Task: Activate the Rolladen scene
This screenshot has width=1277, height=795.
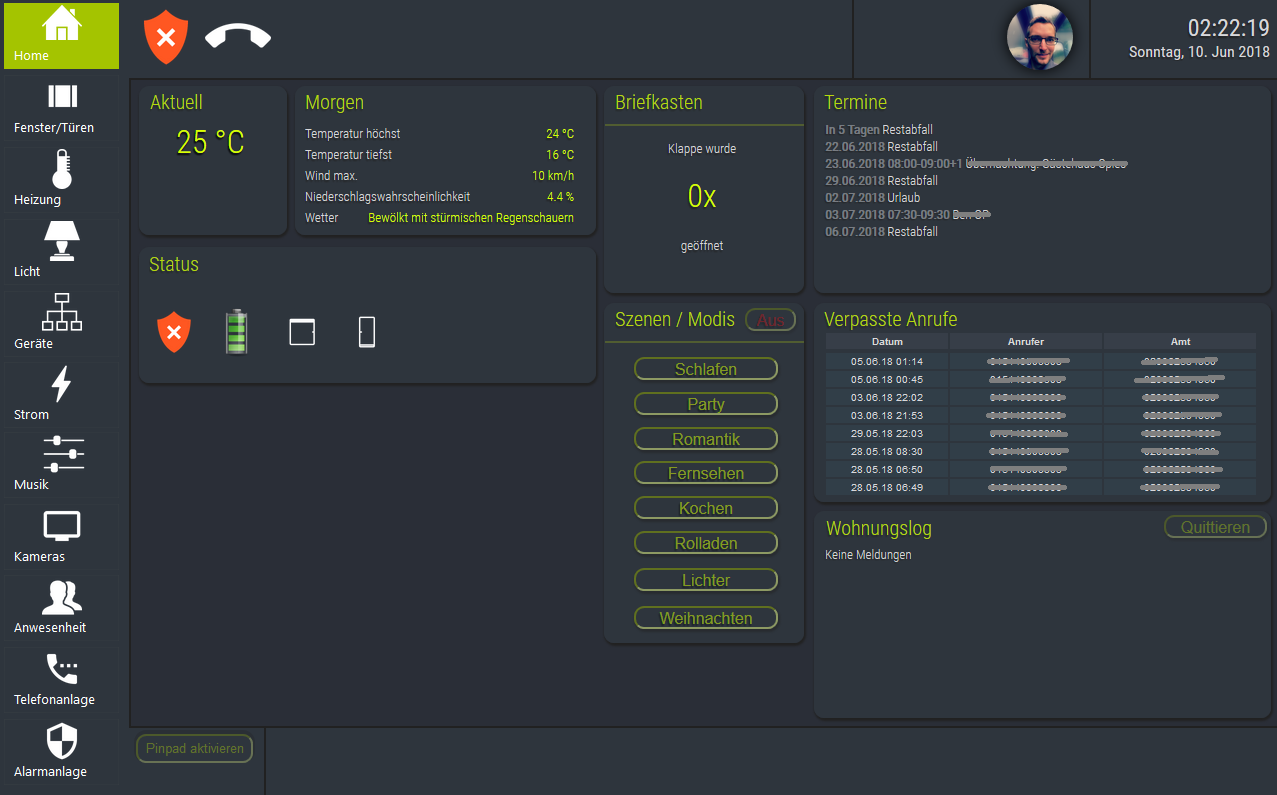Action: click(x=706, y=543)
